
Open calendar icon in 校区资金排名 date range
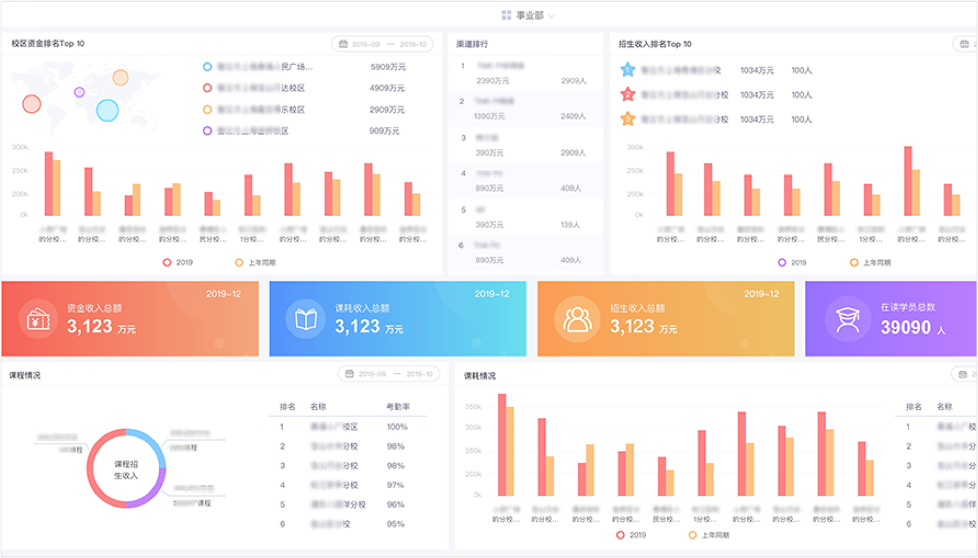[344, 44]
